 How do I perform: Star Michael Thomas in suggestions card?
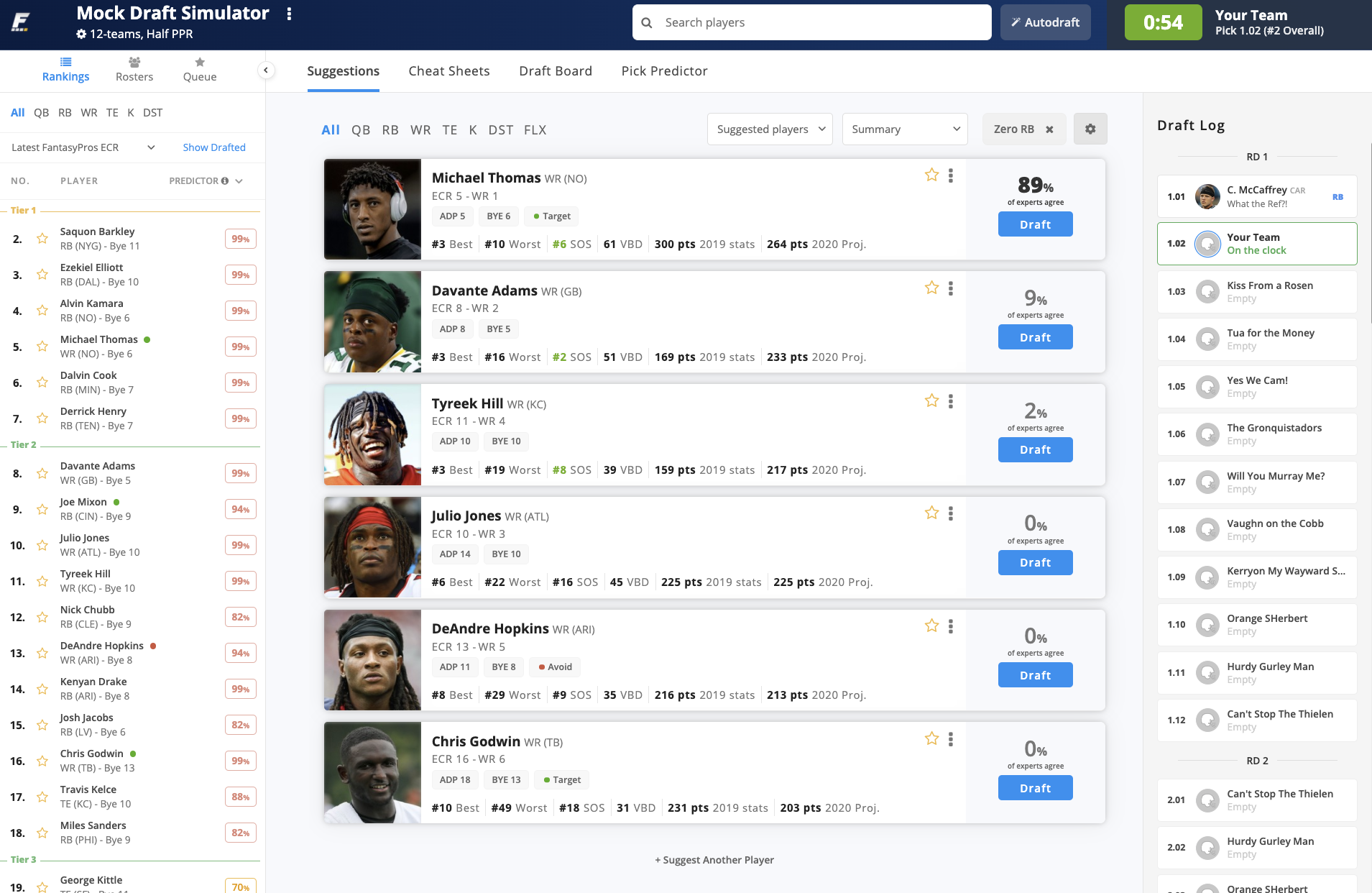pyautogui.click(x=932, y=175)
